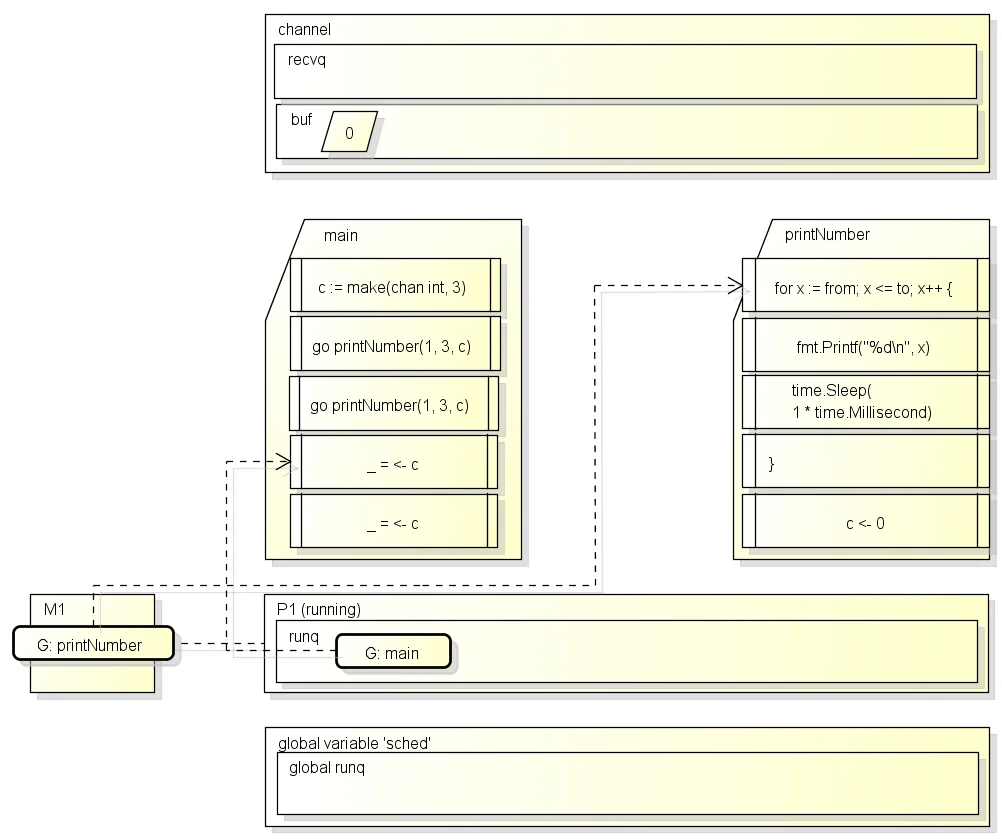Screen dimensions: 1002x840
Task: Select the go printNumber block just above '_ = <- c'
Action: point(394,403)
